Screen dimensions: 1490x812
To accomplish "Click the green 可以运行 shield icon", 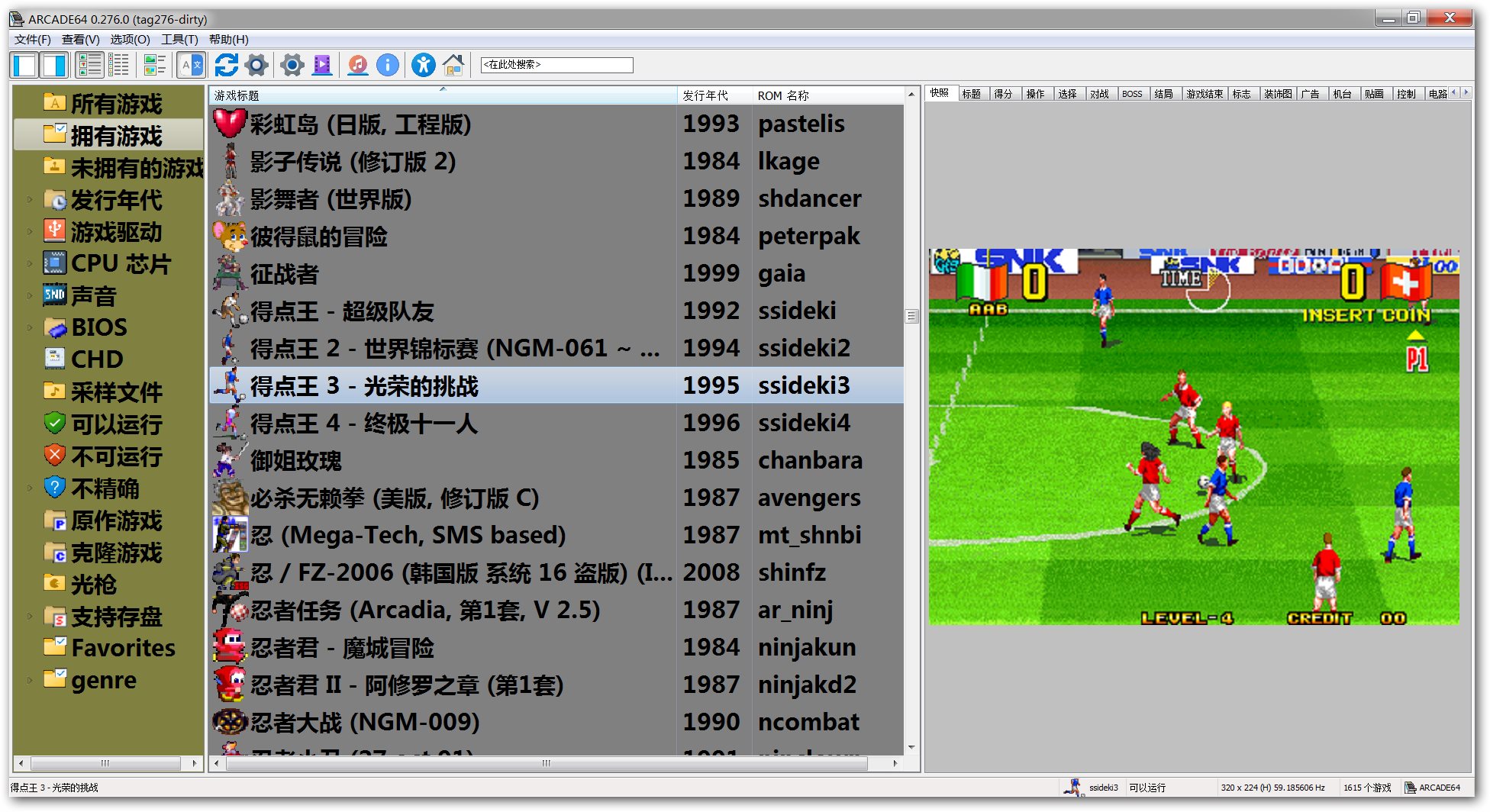I will [x=55, y=423].
